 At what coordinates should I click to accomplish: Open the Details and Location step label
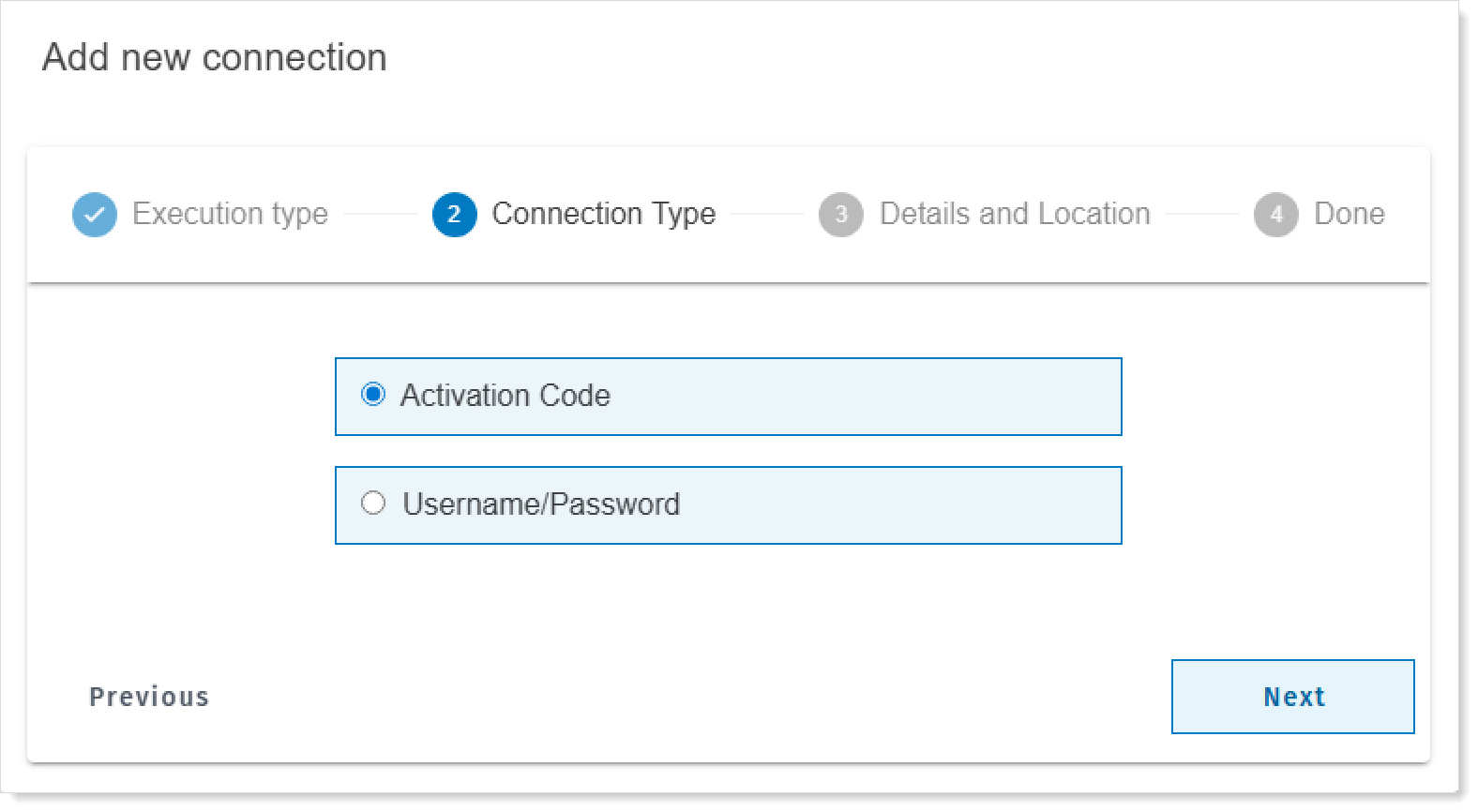pos(1015,215)
